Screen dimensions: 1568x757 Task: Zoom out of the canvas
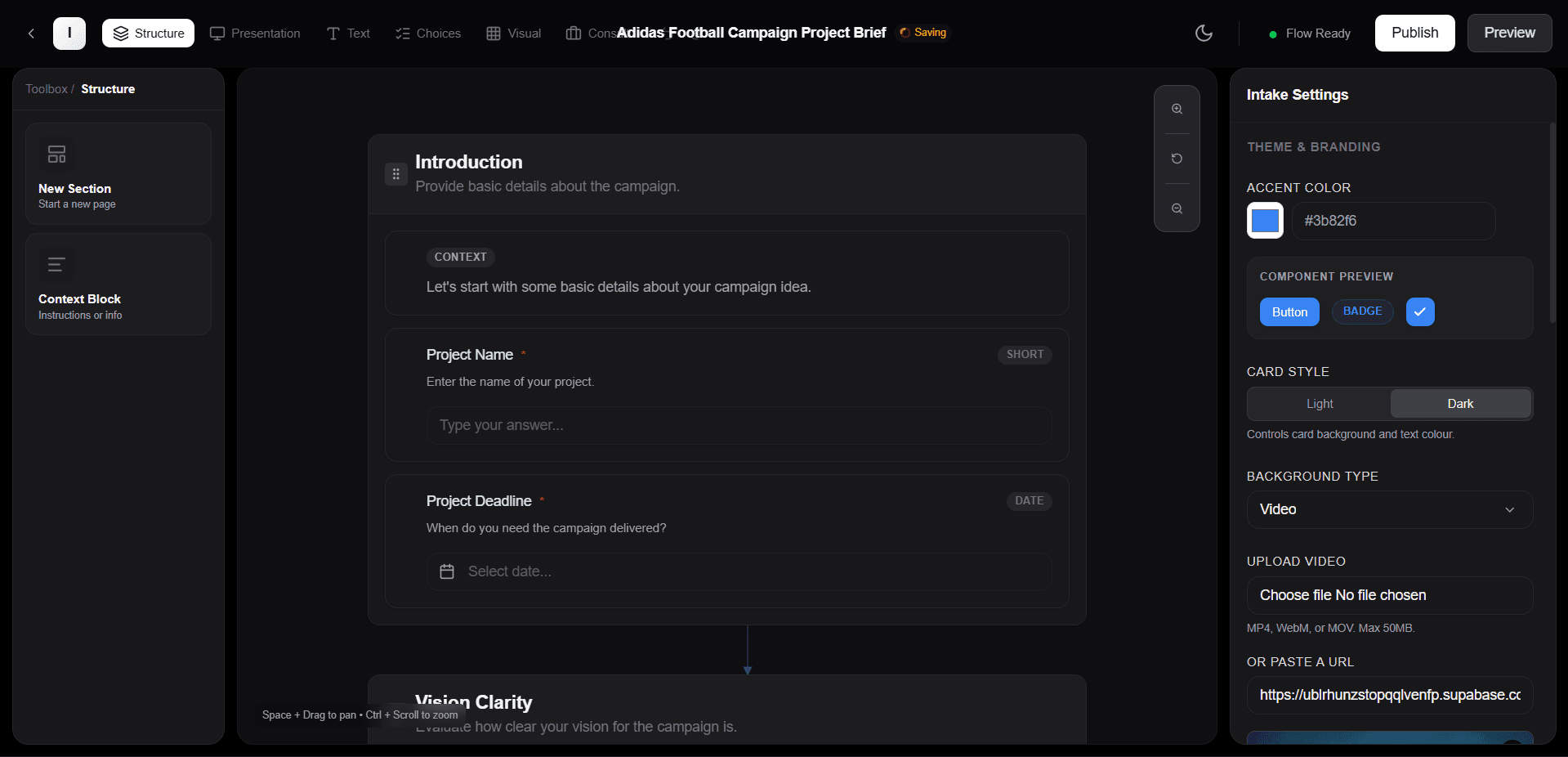click(x=1177, y=208)
